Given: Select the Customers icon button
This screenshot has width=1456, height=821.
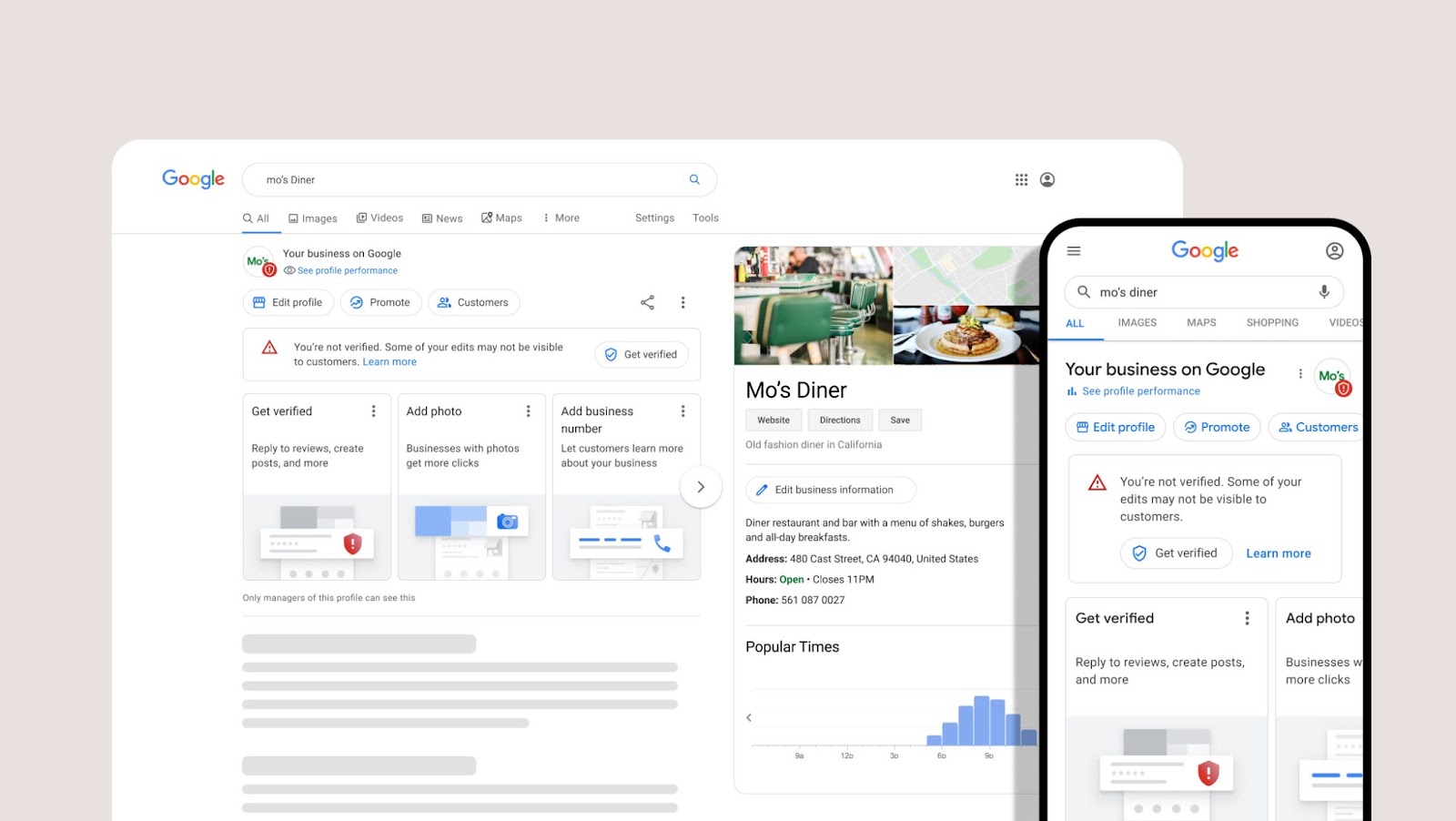Looking at the screenshot, I should pyautogui.click(x=473, y=301).
